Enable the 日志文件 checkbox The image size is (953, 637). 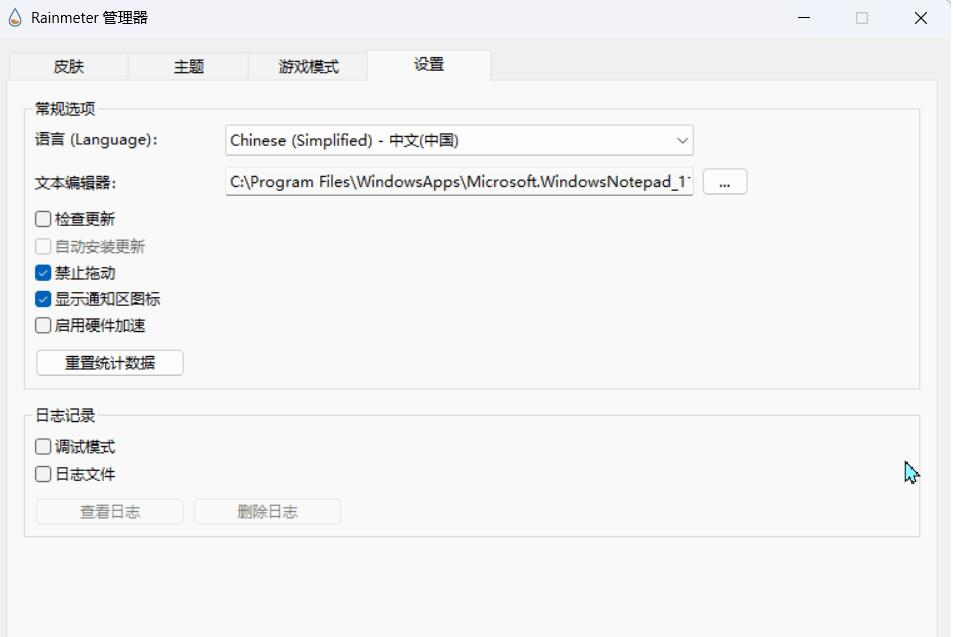[x=43, y=474]
